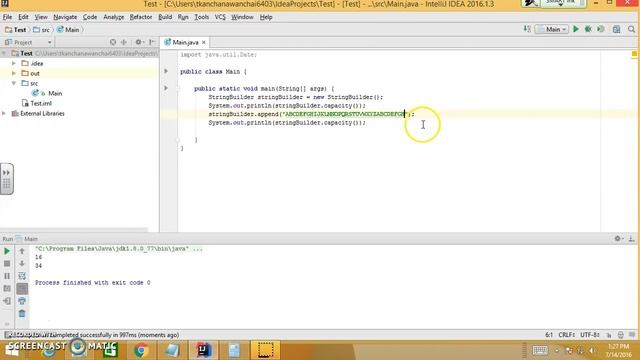The width and height of the screenshot is (640, 360).
Task: Open the Build menu
Action: (x=165, y=17)
